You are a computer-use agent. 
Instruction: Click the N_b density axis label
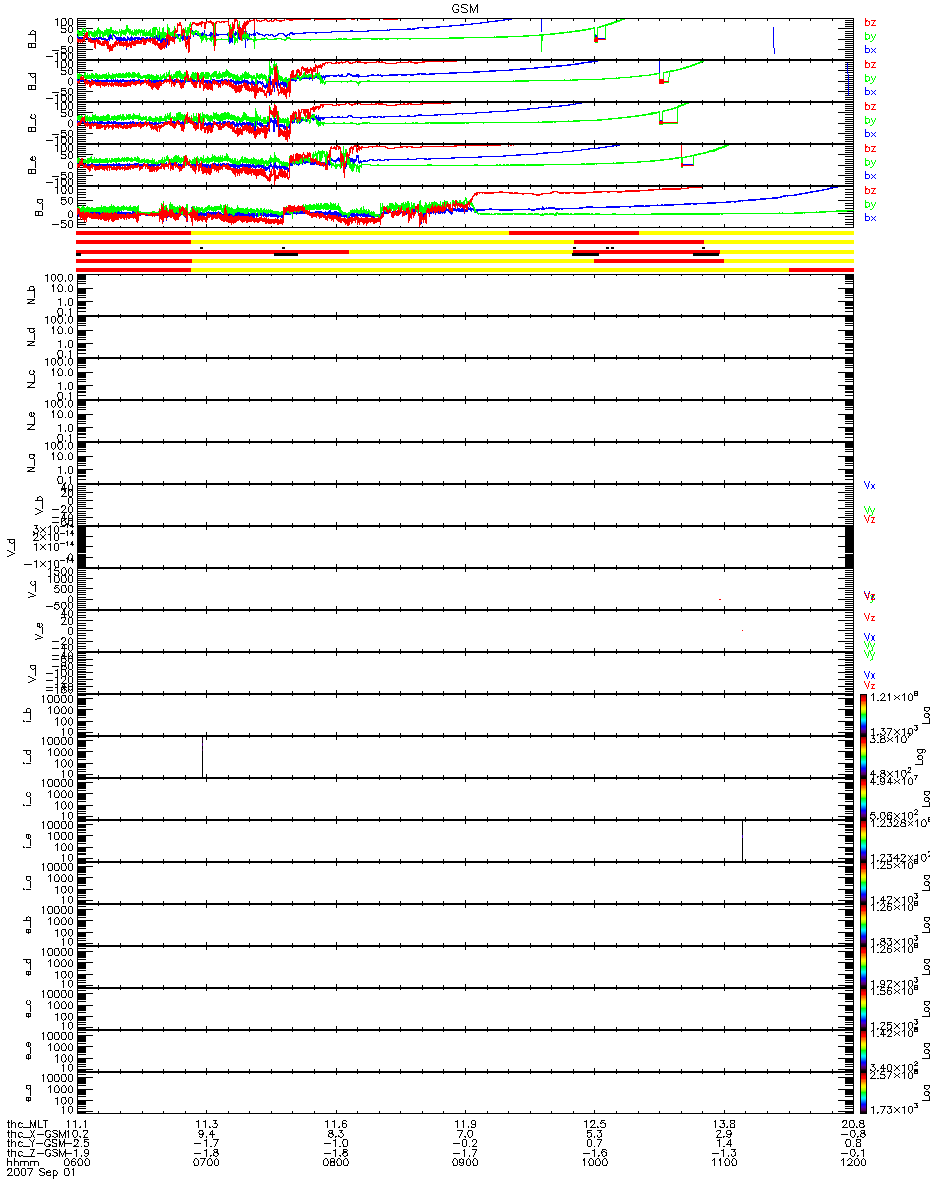(33, 294)
